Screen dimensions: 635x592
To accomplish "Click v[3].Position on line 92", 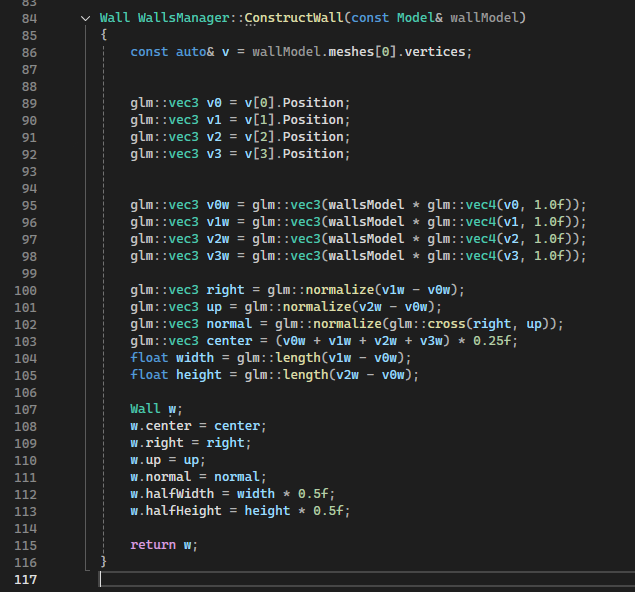I will pos(290,154).
